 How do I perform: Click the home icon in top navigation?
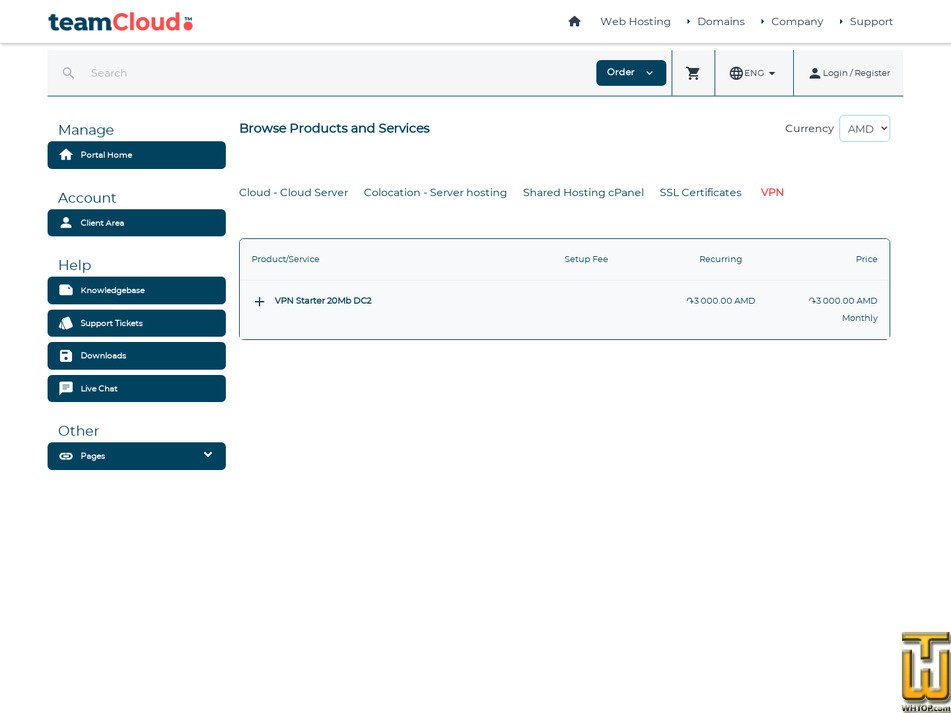pyautogui.click(x=574, y=21)
